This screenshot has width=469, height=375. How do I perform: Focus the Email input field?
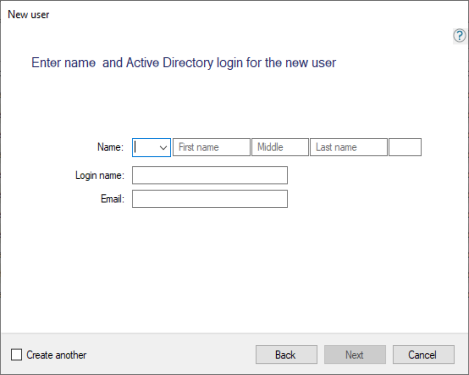210,199
